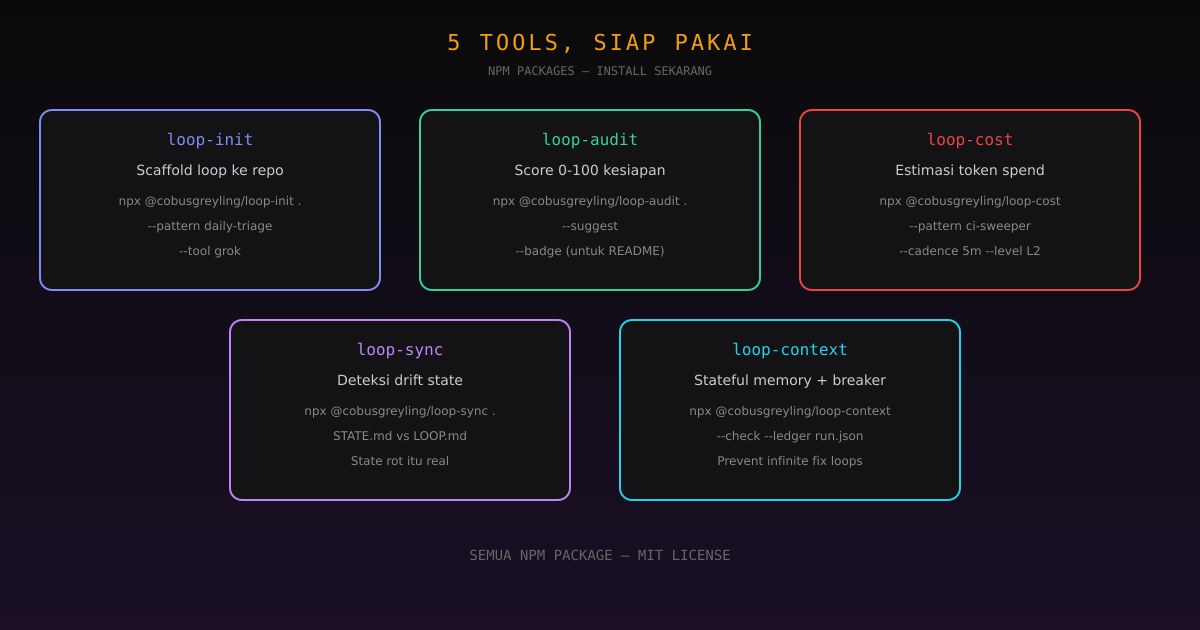Click the 'NPM PACKAGES — INSTALL SEKARANG' subtitle

click(600, 71)
